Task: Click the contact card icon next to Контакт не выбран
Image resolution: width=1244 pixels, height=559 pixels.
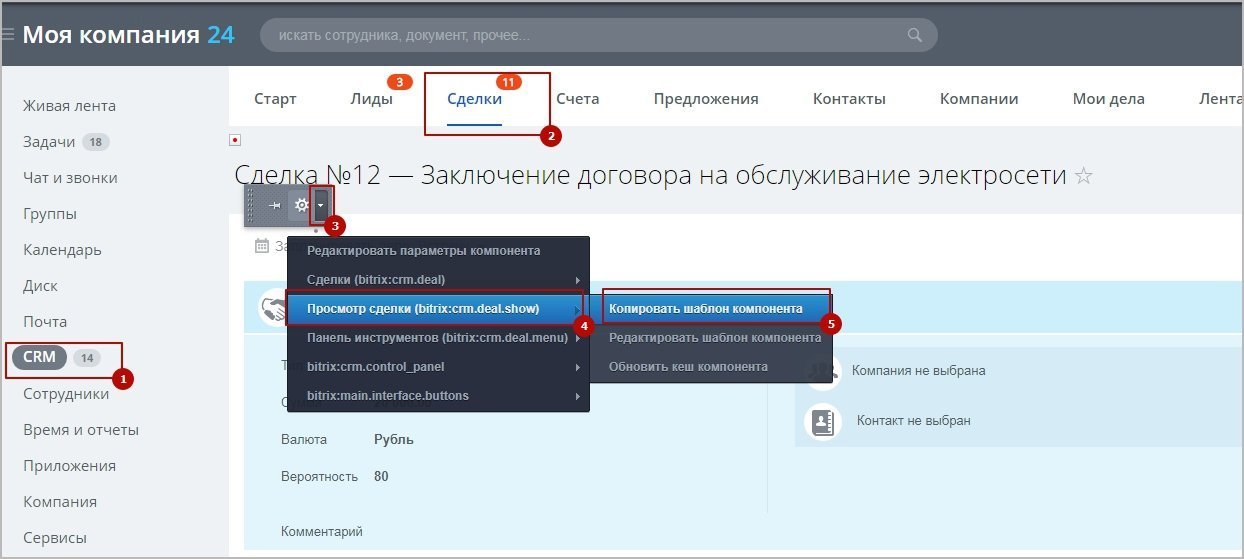Action: click(823, 421)
